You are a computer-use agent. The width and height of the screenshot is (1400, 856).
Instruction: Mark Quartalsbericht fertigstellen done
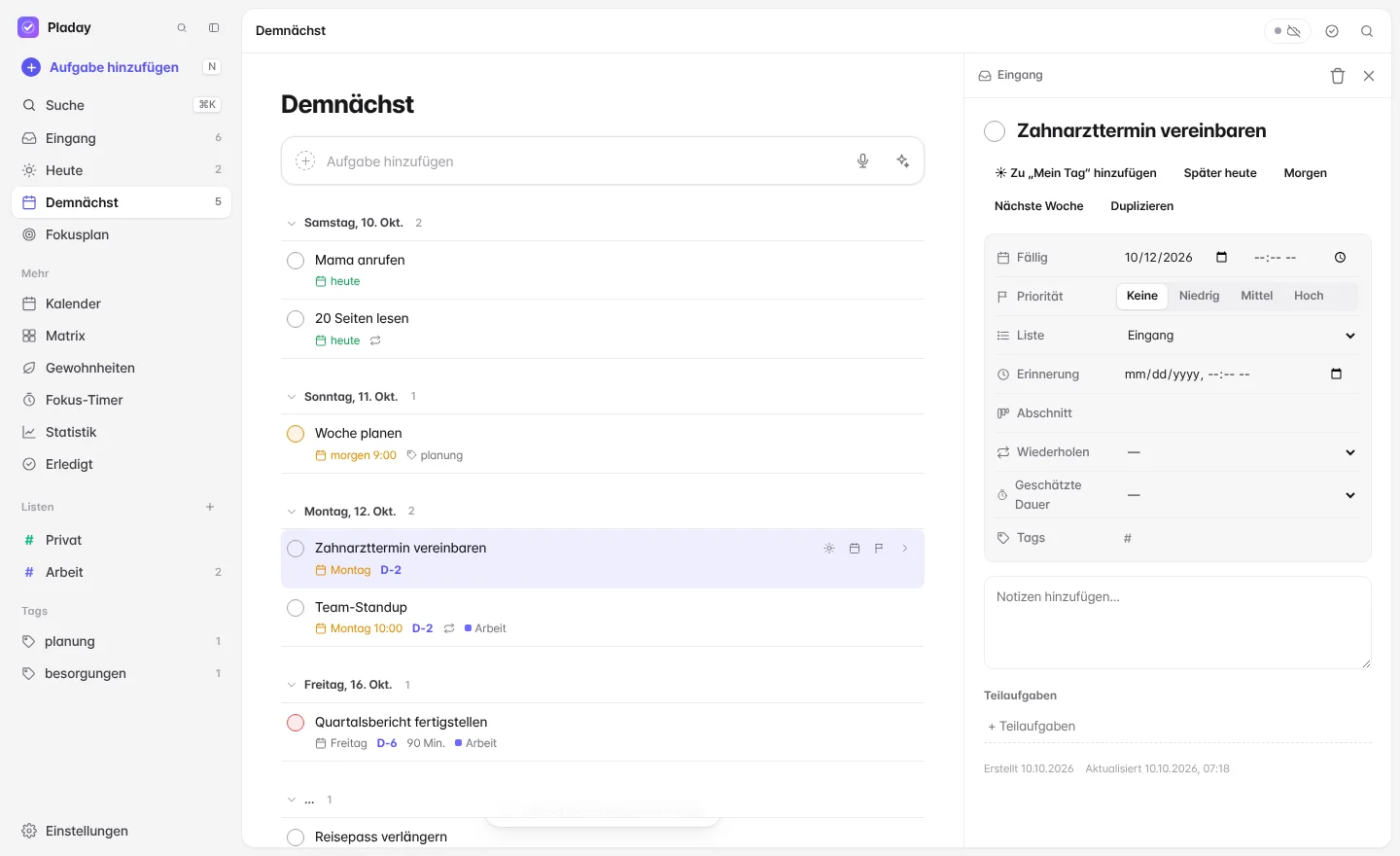click(x=296, y=723)
